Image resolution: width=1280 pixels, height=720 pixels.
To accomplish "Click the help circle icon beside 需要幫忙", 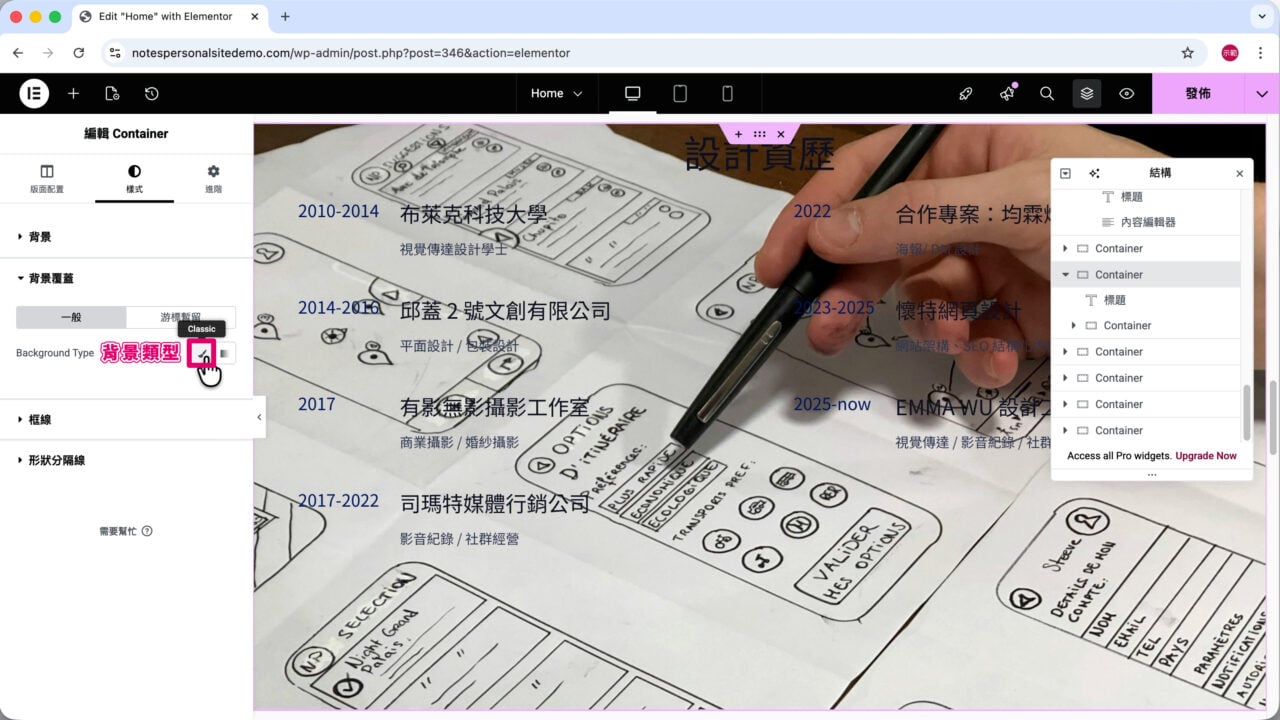I will click(147, 531).
